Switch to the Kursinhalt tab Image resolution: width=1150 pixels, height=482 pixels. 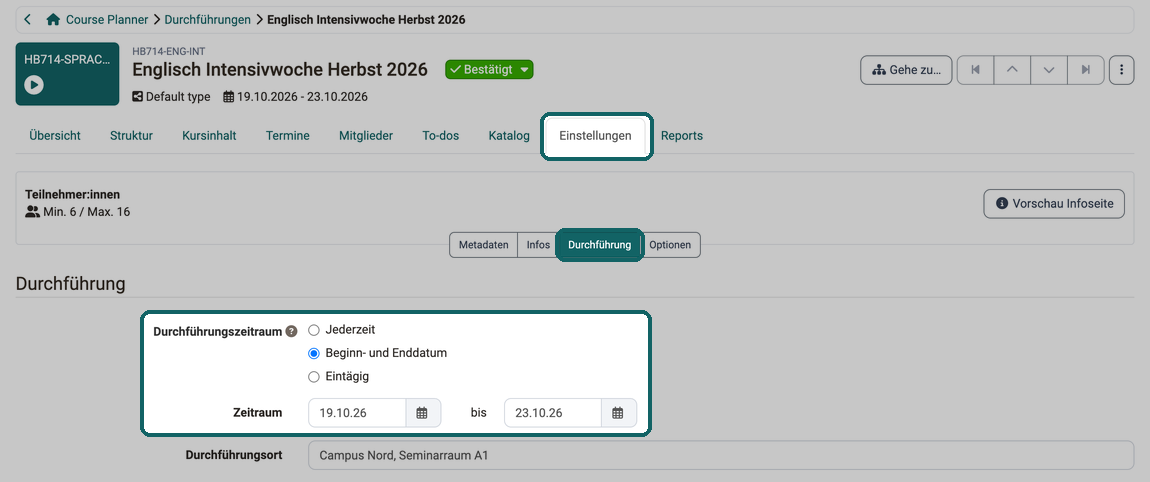(x=209, y=136)
